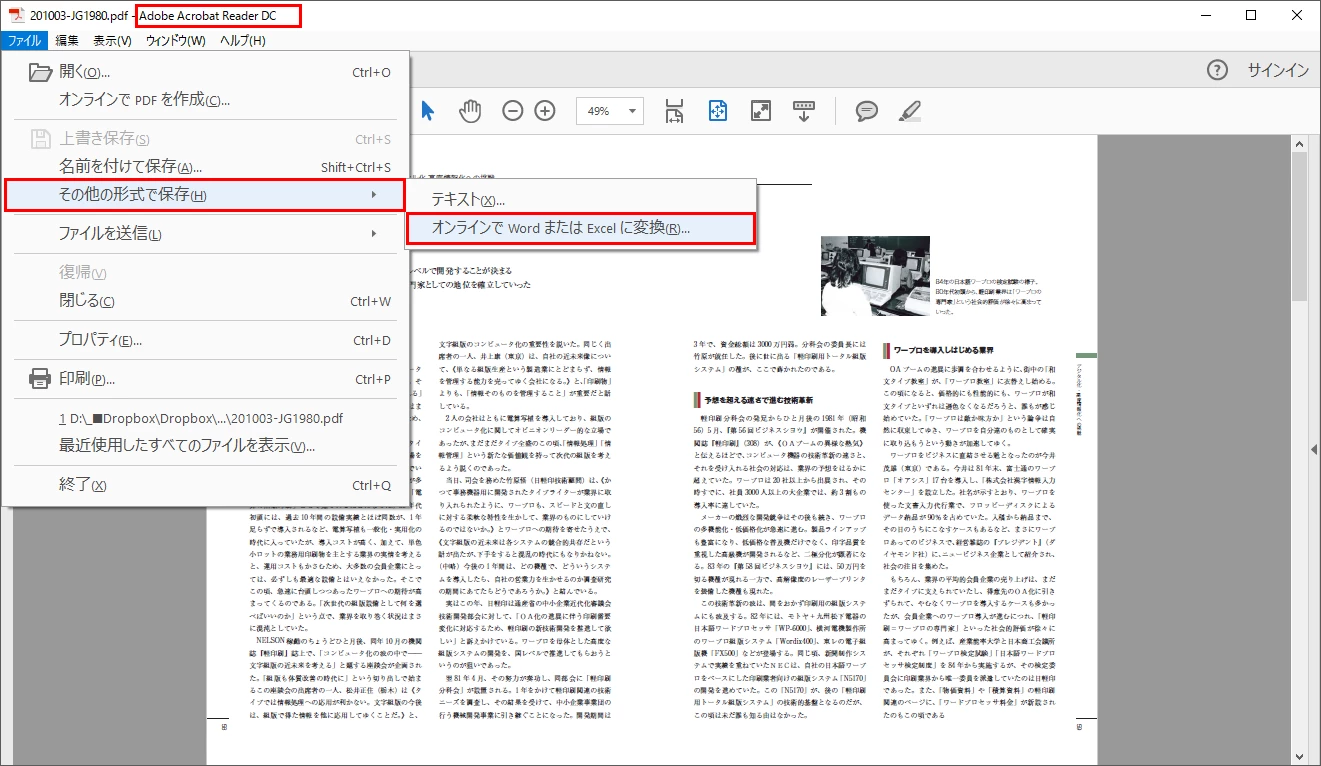1321x766 pixels.
Task: Click the PDF icon in the title bar
Action: click(x=17, y=15)
